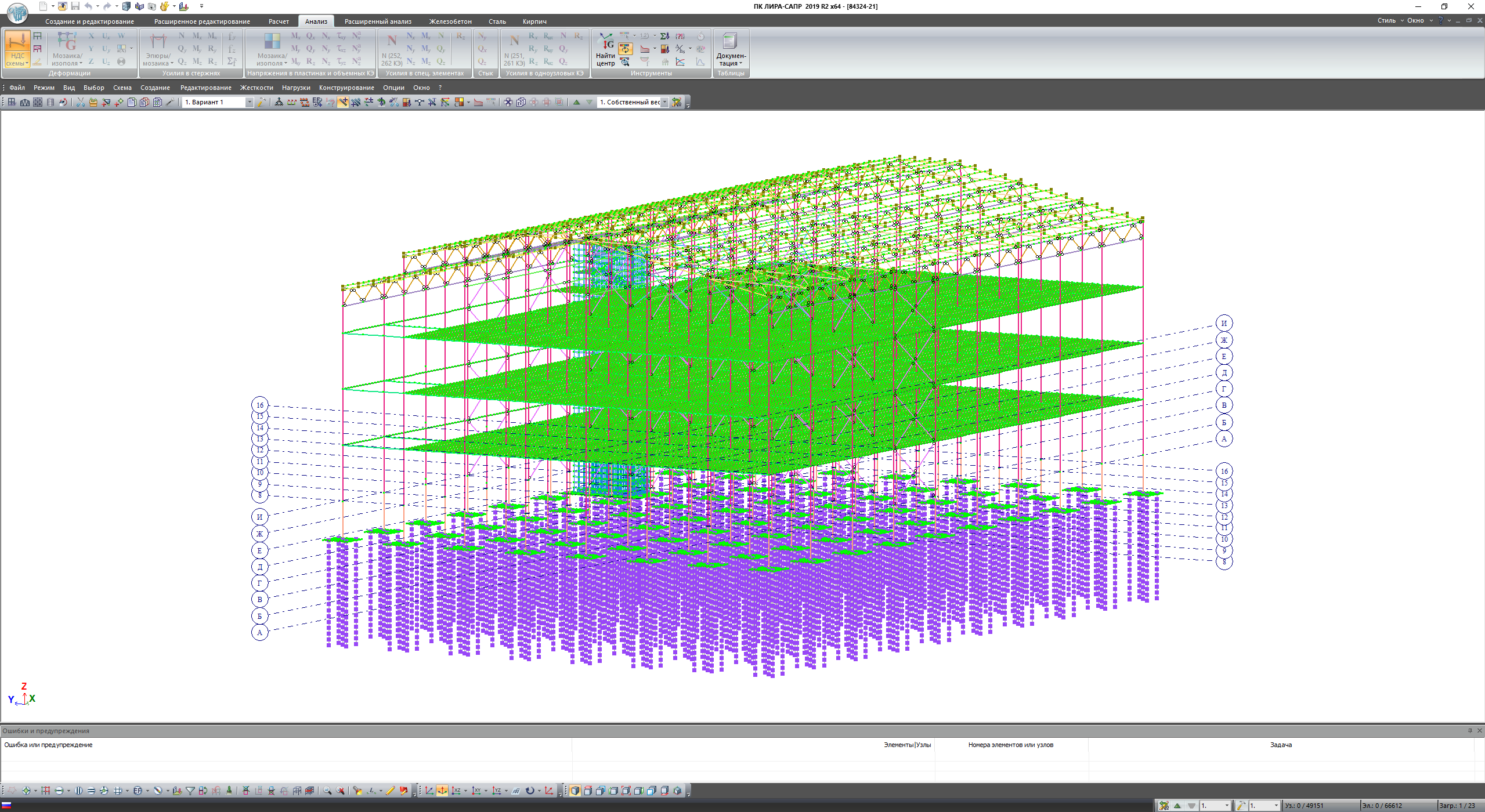This screenshot has width=1485, height=812.
Task: Click the Russian flag language indicator
Action: pyautogui.click(x=7, y=805)
